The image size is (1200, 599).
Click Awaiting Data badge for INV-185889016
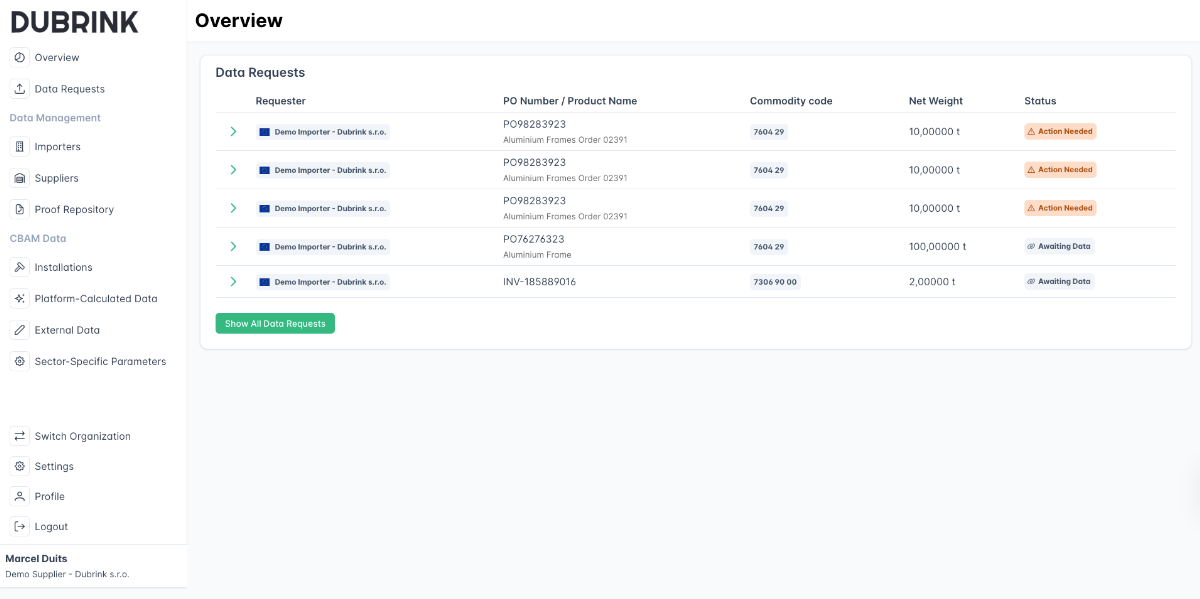pos(1059,282)
